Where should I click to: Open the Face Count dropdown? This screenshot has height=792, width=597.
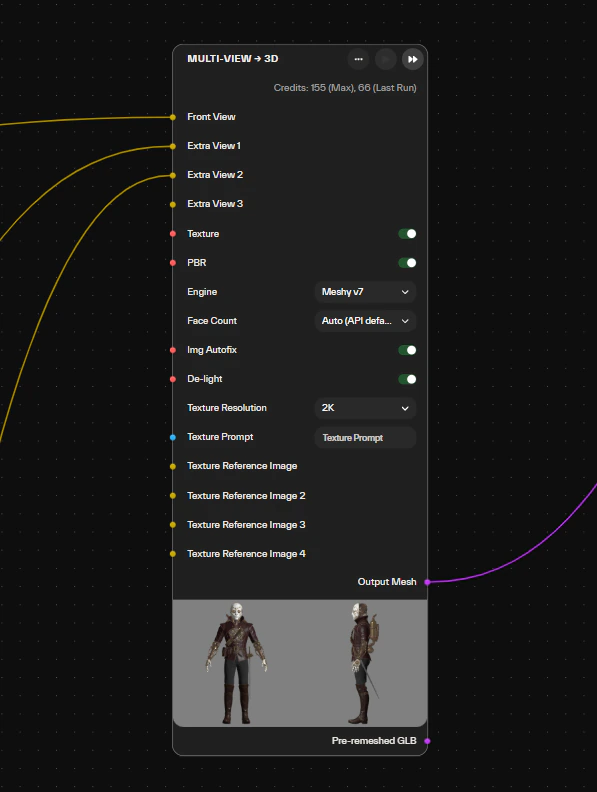click(365, 321)
